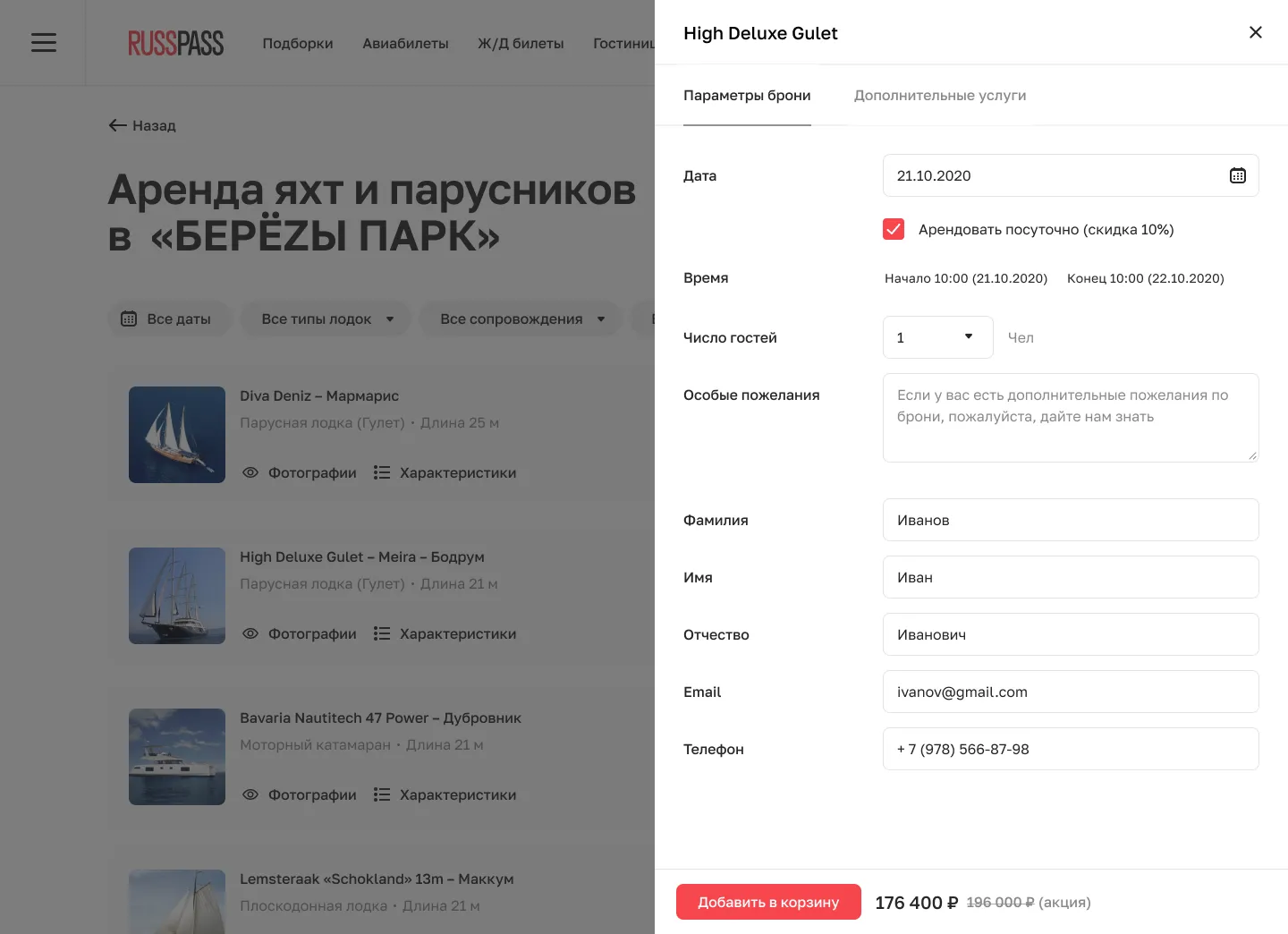Viewport: 1288px width, 934px height.
Task: Open Ж/Д билеты menu item
Action: [521, 43]
